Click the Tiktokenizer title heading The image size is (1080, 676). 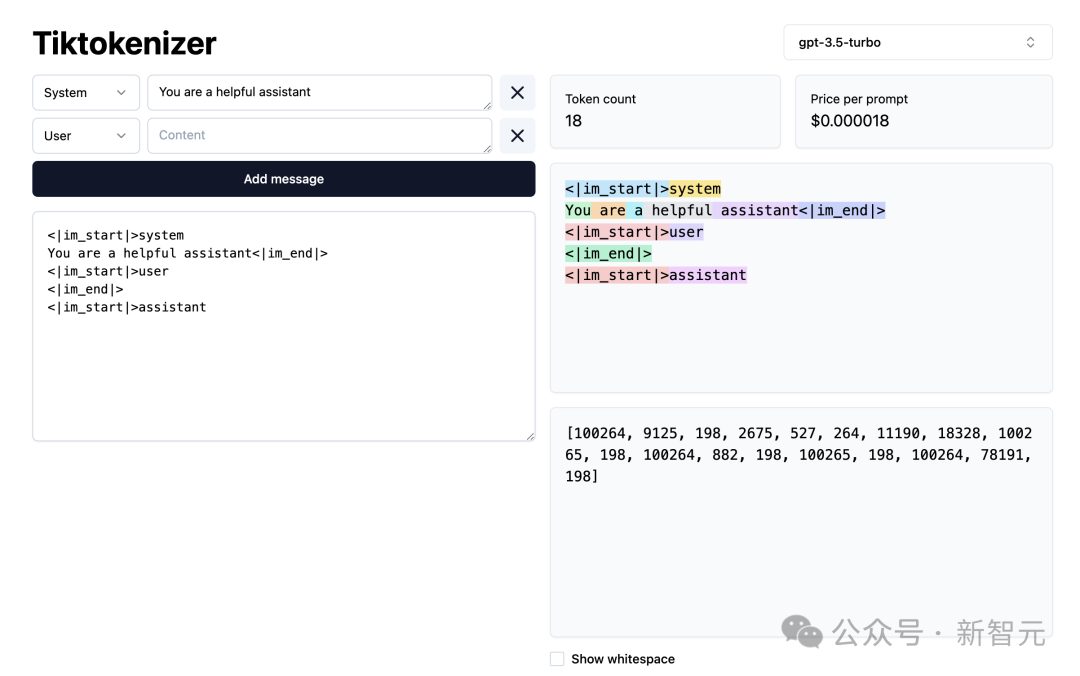pyautogui.click(x=124, y=43)
